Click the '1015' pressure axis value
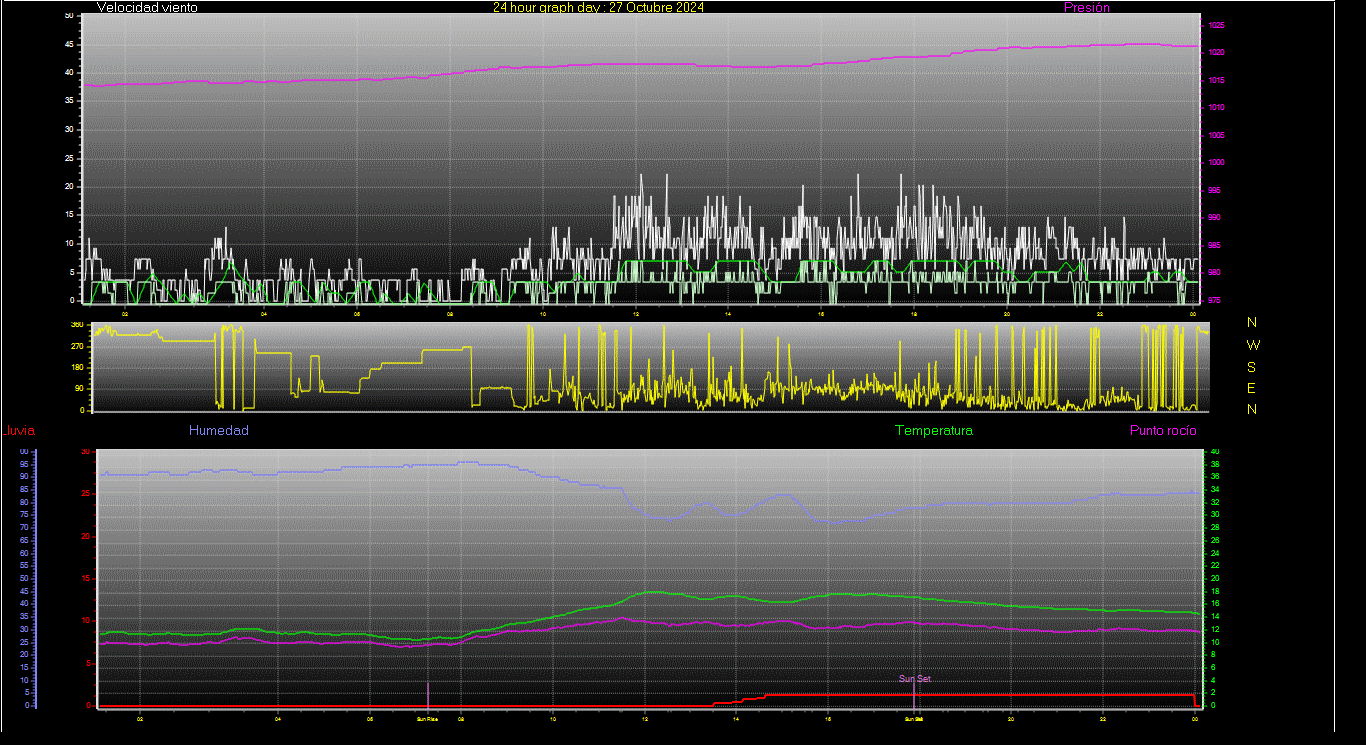The image size is (1366, 745). [1216, 81]
